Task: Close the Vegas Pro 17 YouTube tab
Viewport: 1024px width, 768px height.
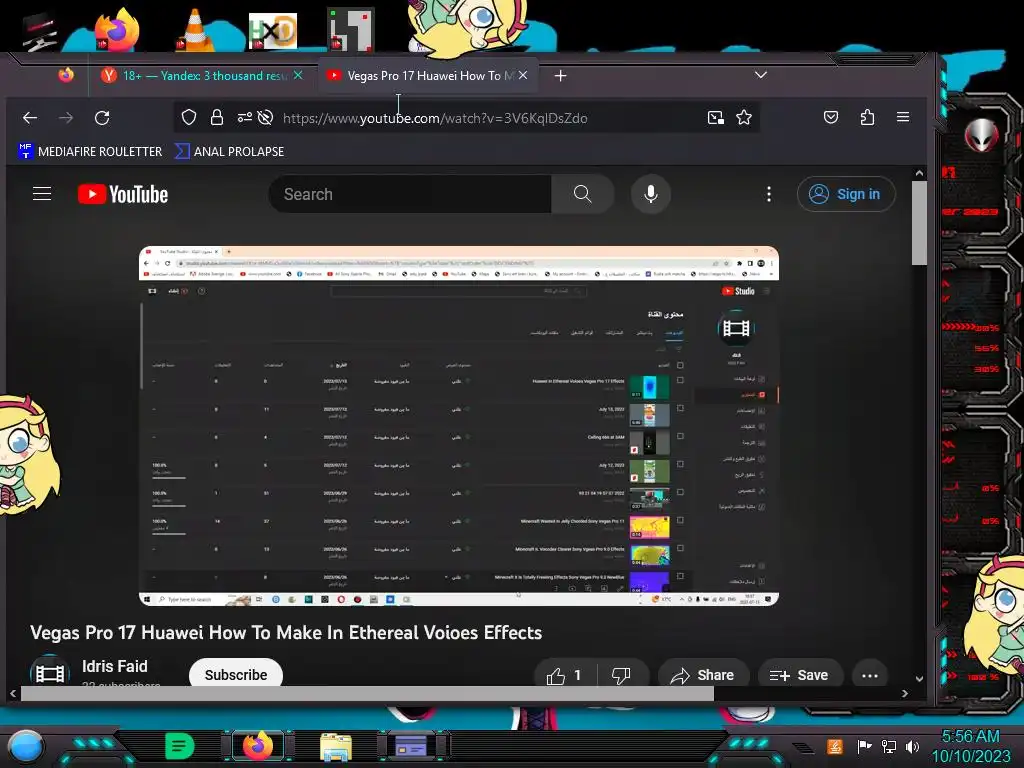Action: [523, 76]
